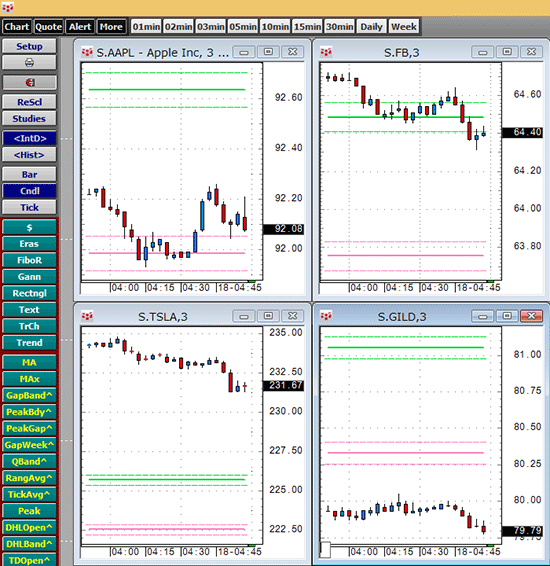Select the 02min timeframe
The width and height of the screenshot is (550, 566).
[179, 27]
